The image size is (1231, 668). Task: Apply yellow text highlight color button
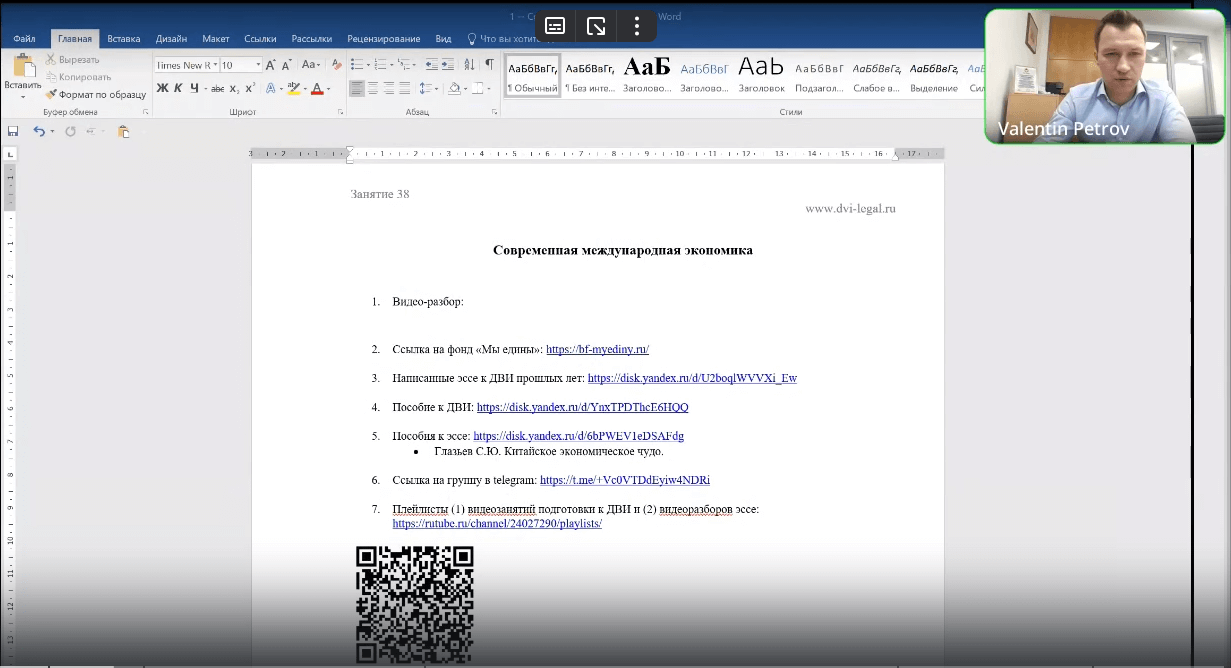coord(292,88)
